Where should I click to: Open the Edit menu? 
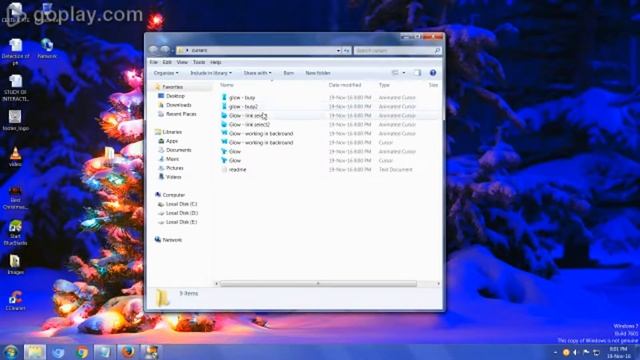(167, 62)
